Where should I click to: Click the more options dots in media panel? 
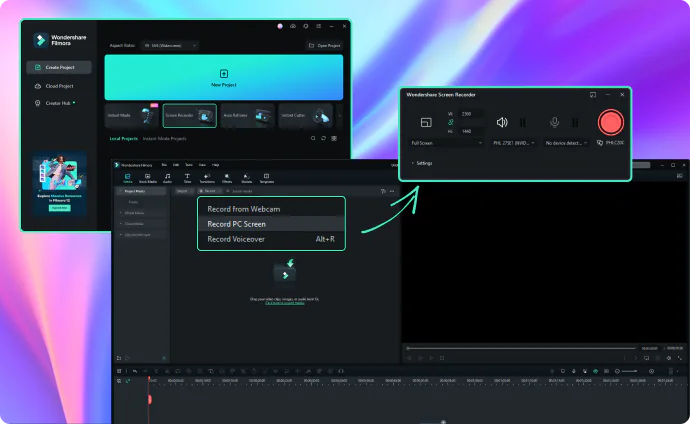(x=392, y=191)
